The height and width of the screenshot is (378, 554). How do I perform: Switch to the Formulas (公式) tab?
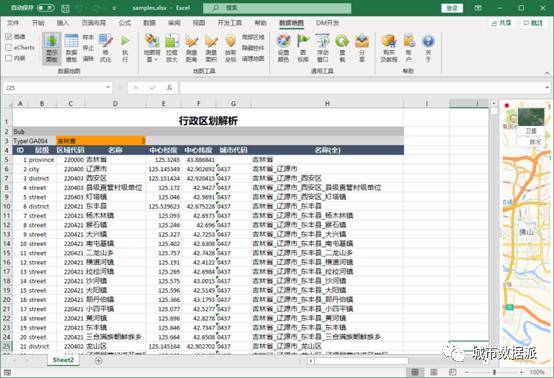[x=124, y=23]
